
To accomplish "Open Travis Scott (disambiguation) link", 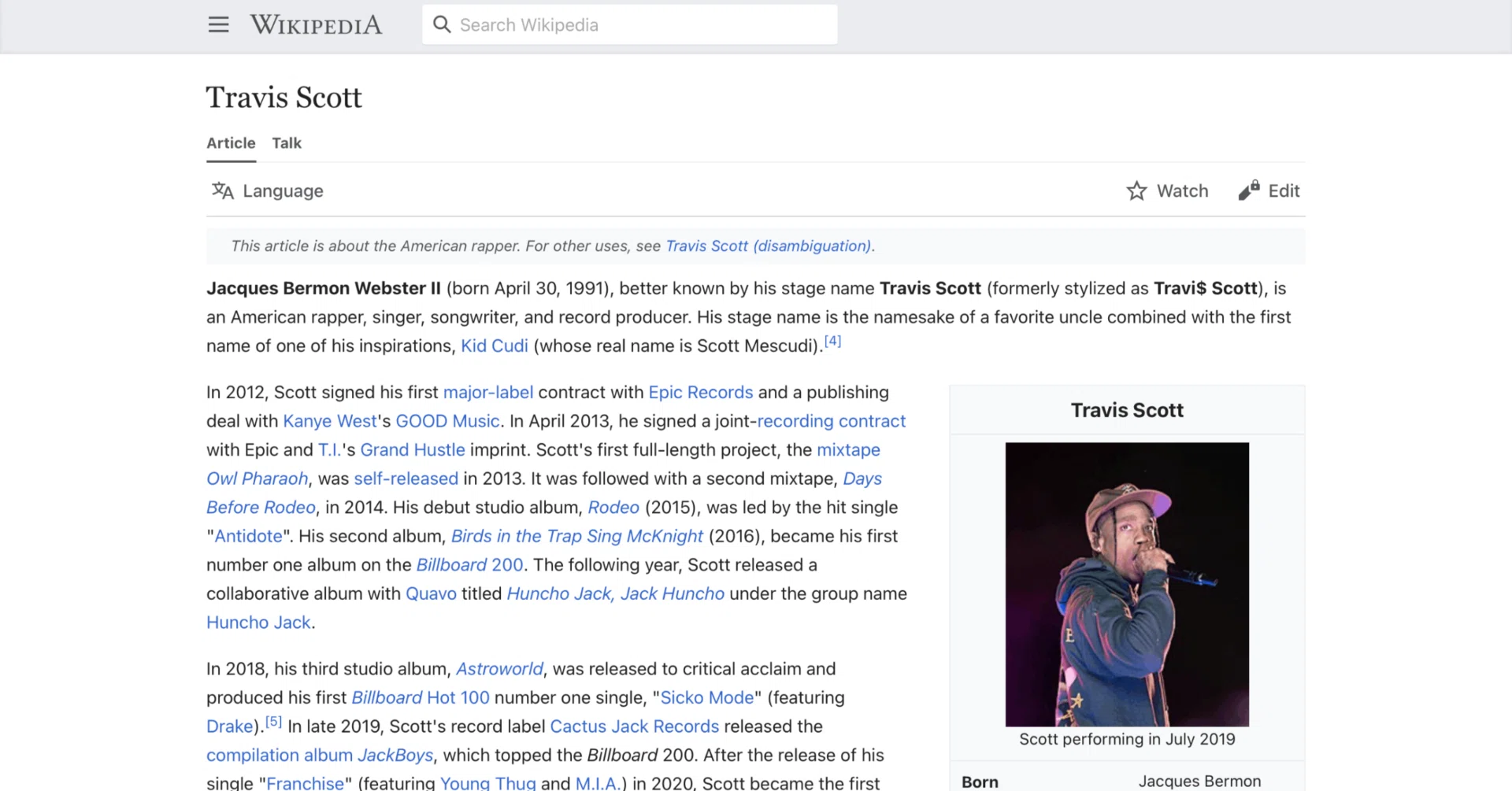I will (769, 246).
